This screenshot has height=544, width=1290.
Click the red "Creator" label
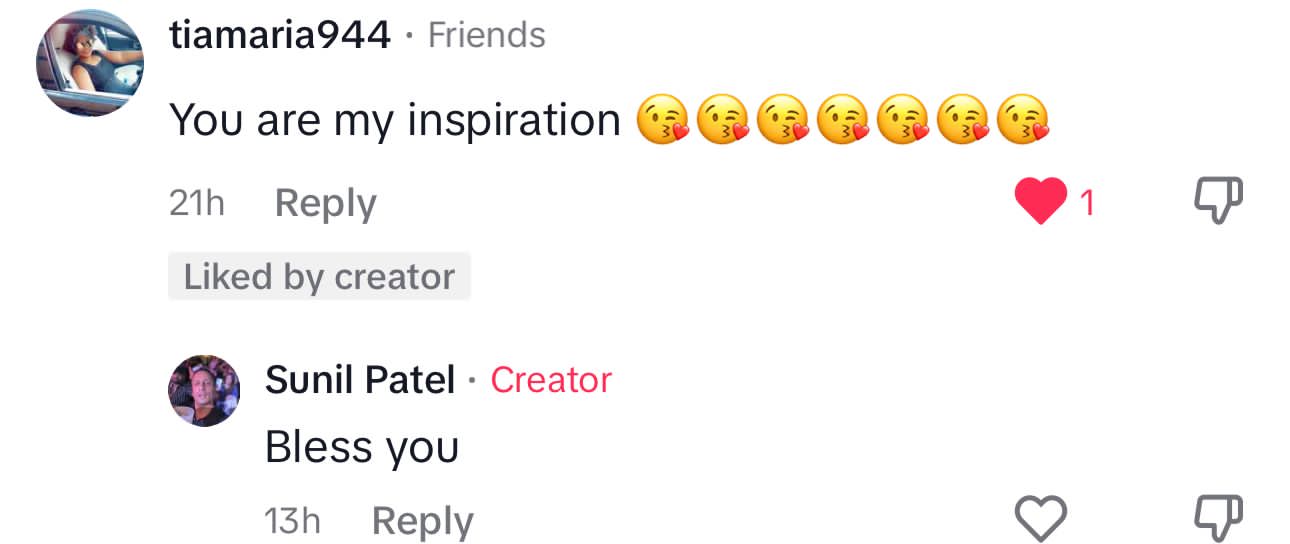pyautogui.click(x=551, y=380)
